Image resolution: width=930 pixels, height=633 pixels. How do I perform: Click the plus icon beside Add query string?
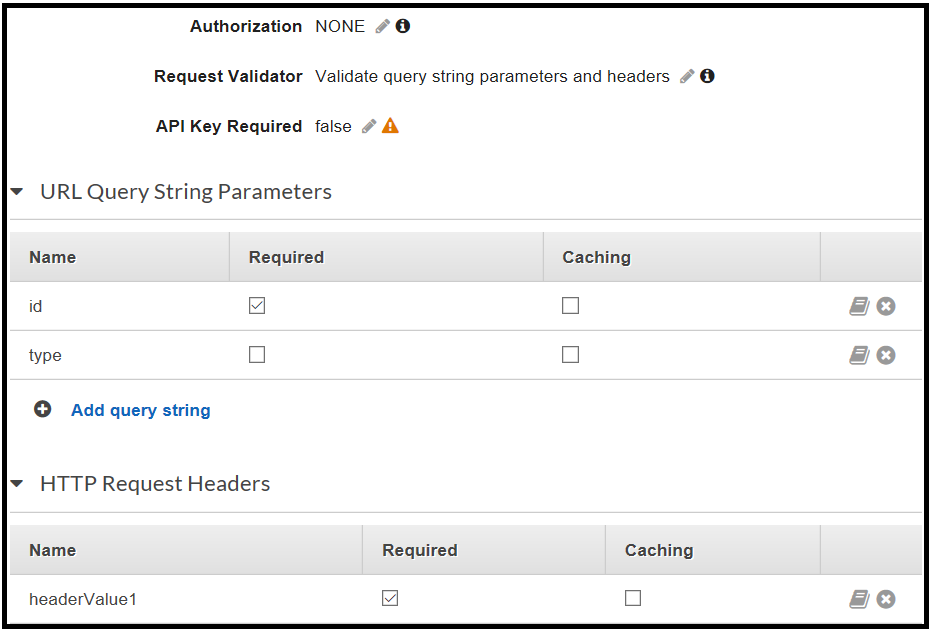pos(43,409)
